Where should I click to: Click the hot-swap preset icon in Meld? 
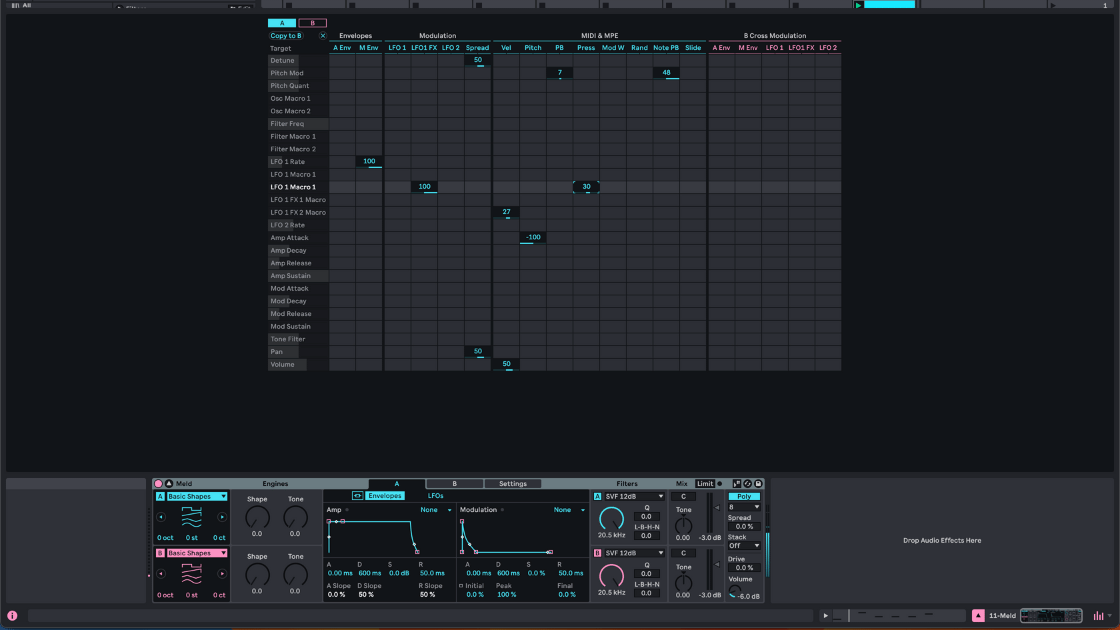click(747, 484)
